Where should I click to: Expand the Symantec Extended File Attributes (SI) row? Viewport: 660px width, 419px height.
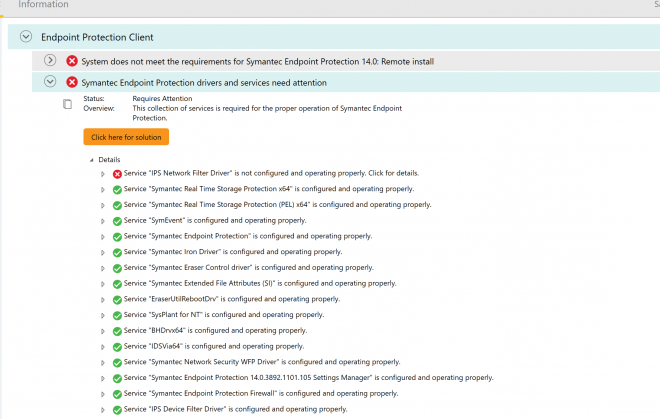coord(102,284)
